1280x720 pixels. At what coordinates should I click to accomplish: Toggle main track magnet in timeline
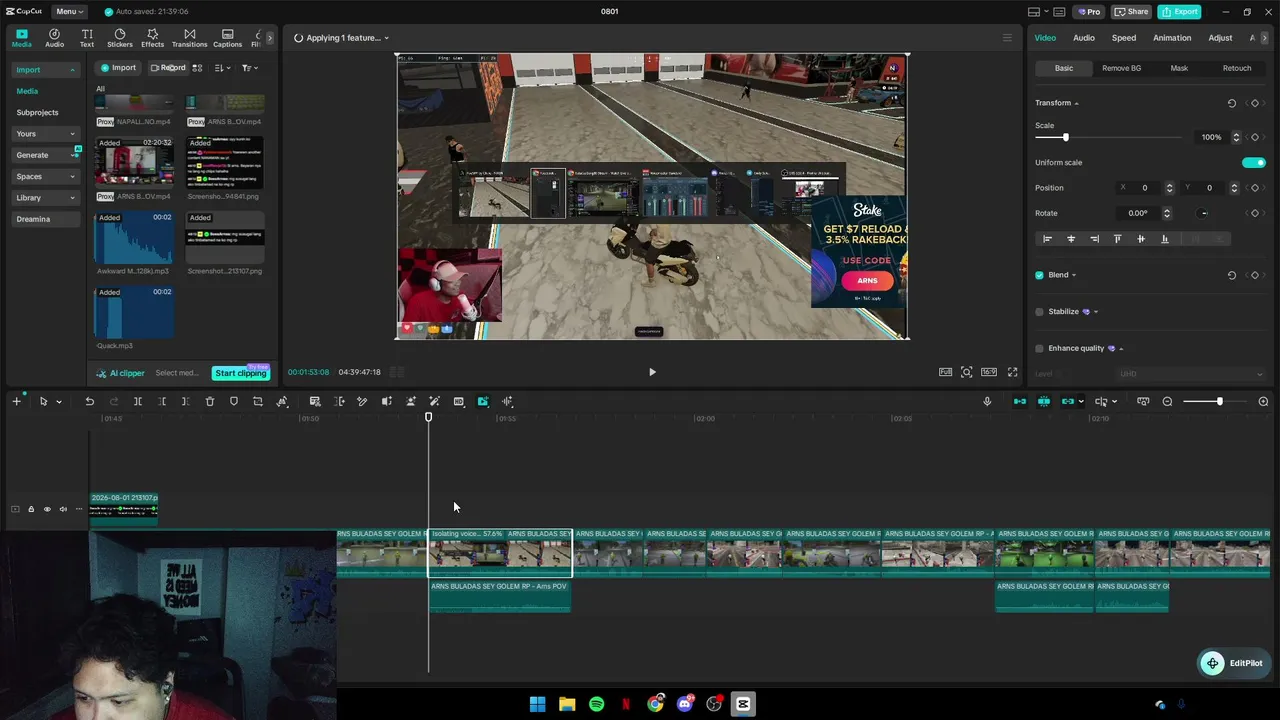[x=1019, y=401]
